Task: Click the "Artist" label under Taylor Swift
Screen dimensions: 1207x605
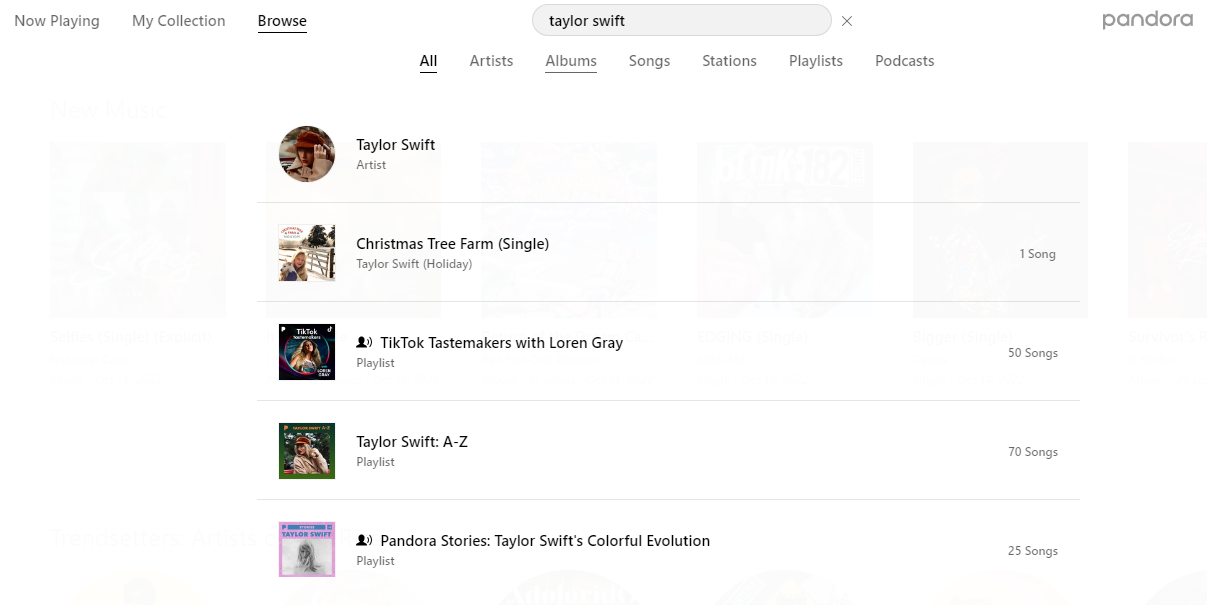Action: 371,165
